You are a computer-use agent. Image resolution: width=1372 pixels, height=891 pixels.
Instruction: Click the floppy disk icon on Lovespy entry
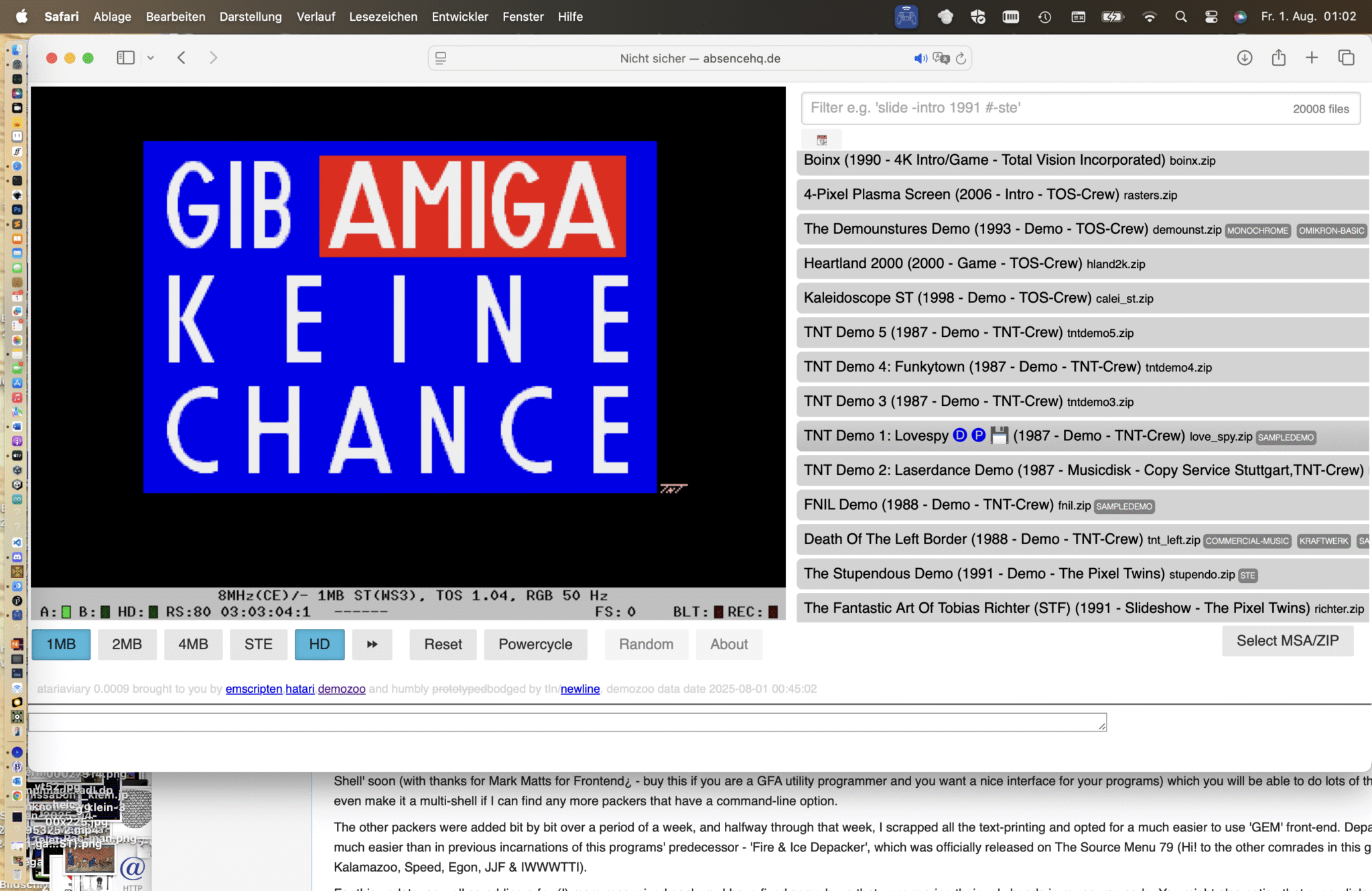999,435
